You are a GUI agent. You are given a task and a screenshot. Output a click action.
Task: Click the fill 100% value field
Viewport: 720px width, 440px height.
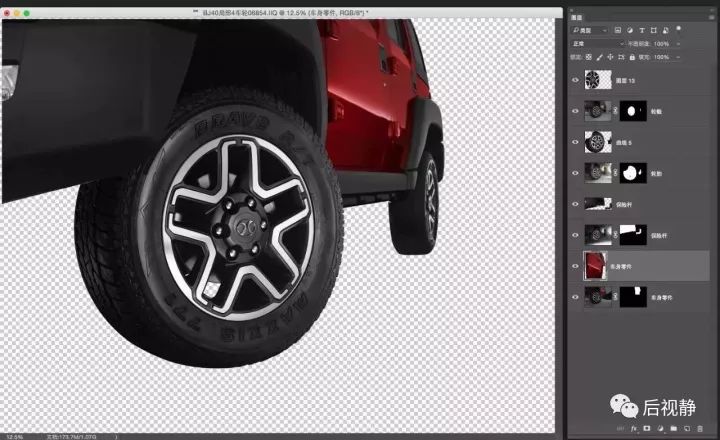point(662,57)
